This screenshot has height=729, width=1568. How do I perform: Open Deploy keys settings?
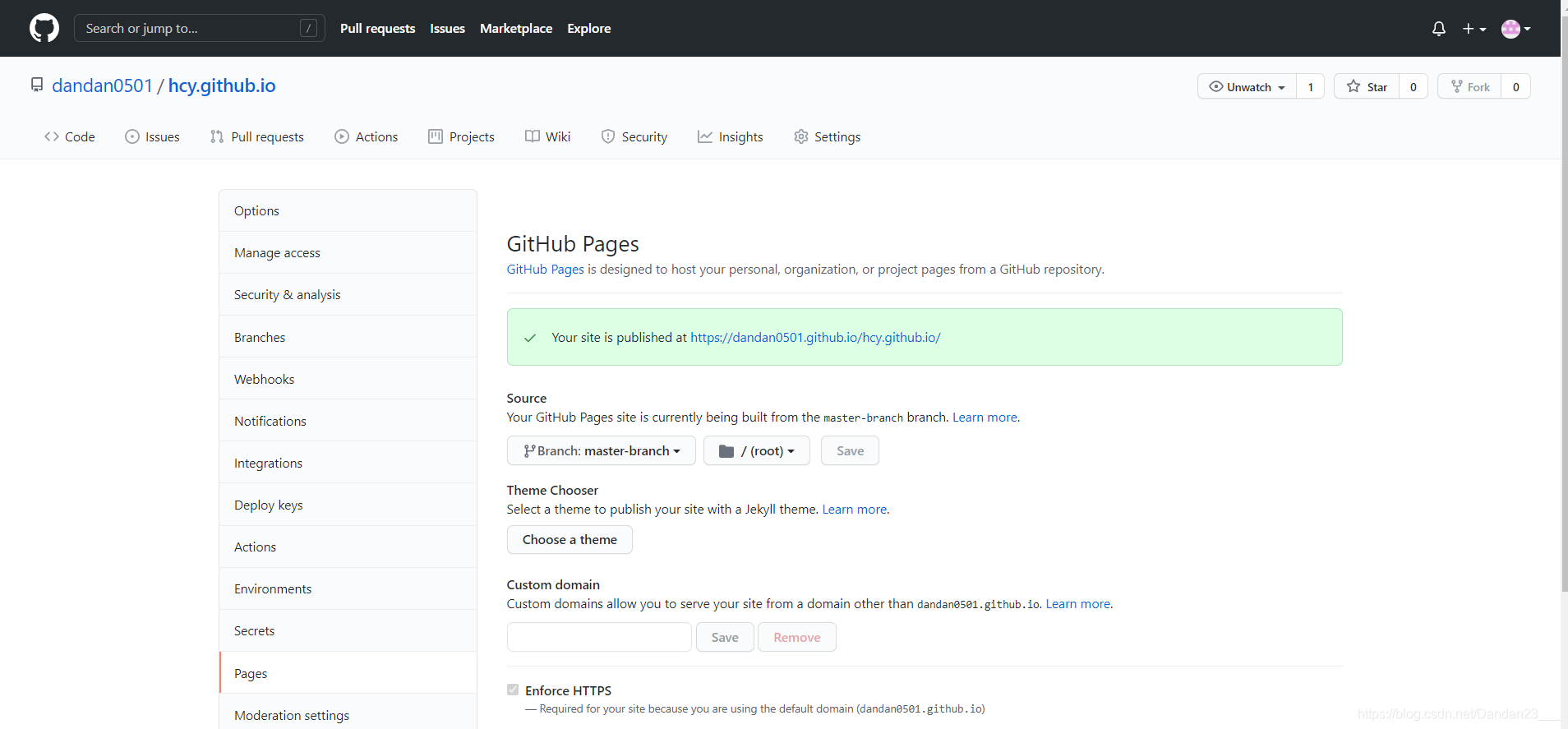348,505
